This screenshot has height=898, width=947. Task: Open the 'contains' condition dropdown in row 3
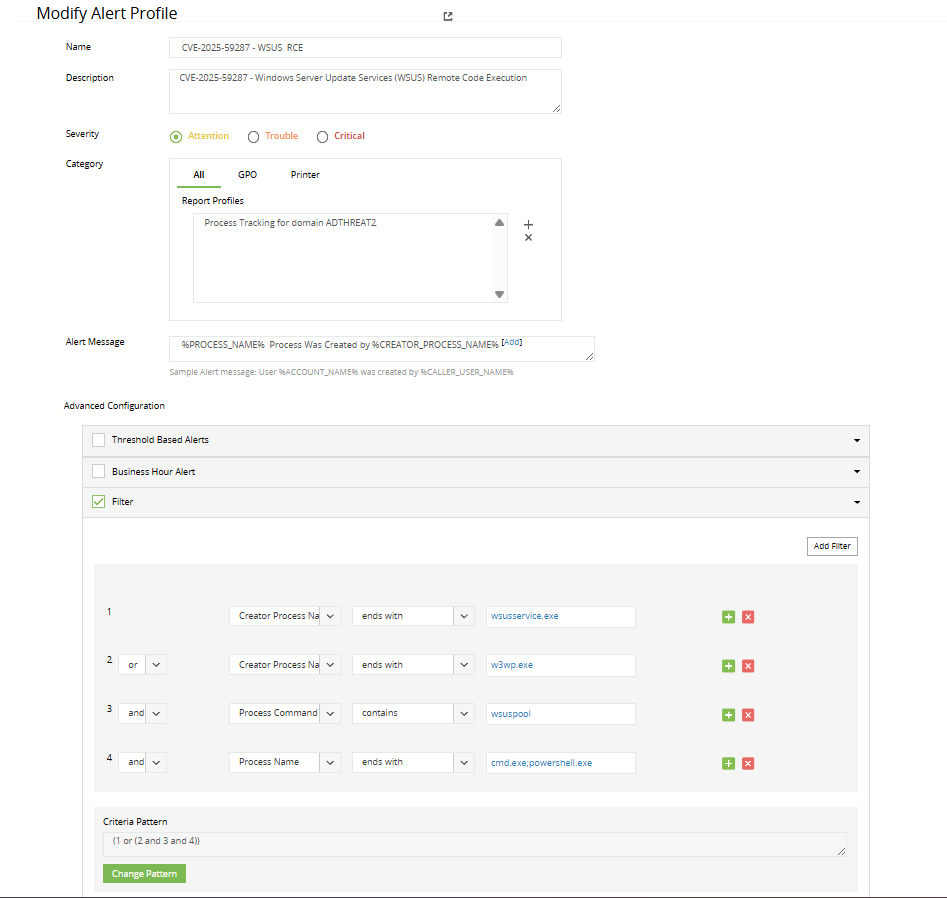[x=464, y=714]
